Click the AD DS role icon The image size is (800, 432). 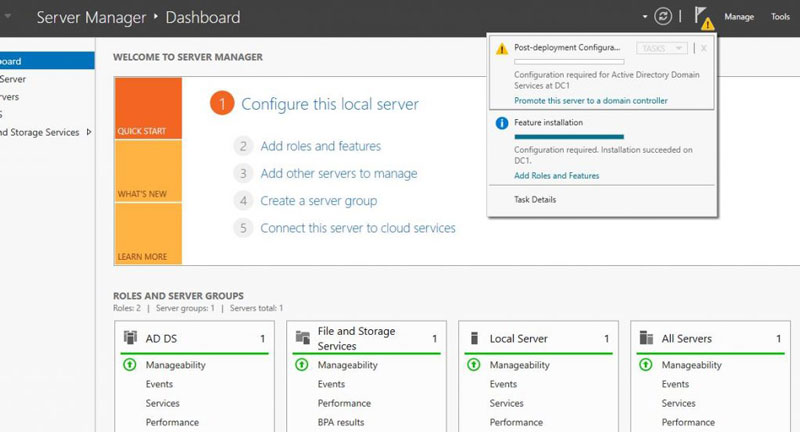(x=131, y=337)
